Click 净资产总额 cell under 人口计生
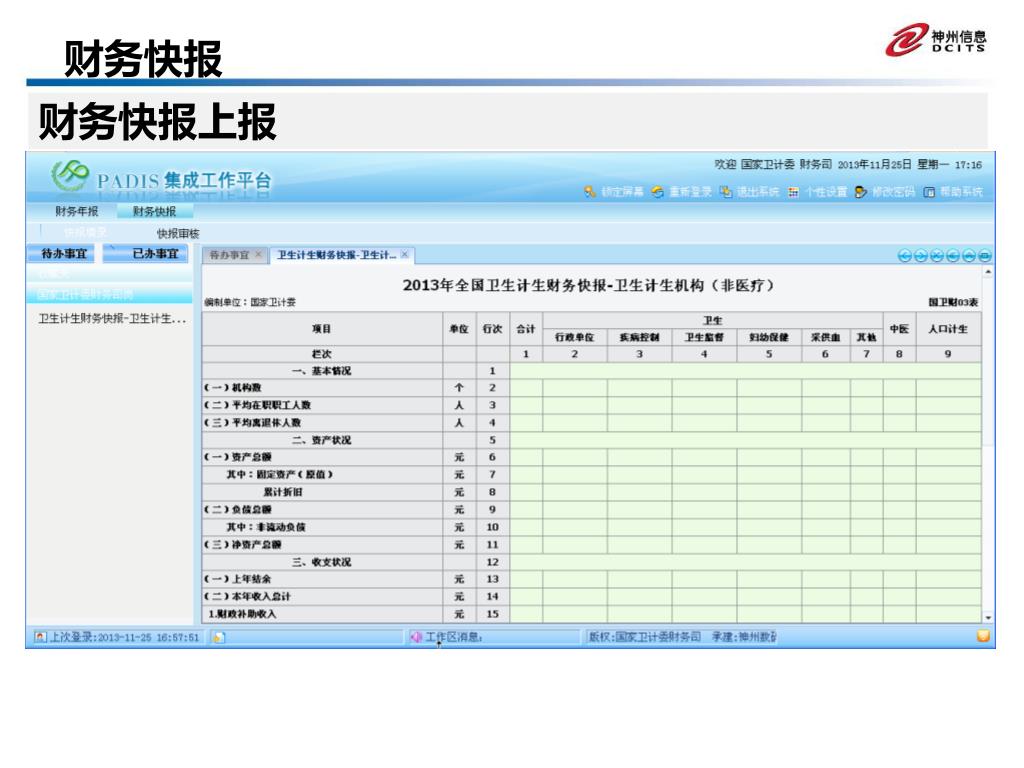Screen dimensions: 1024x768 tap(948, 545)
